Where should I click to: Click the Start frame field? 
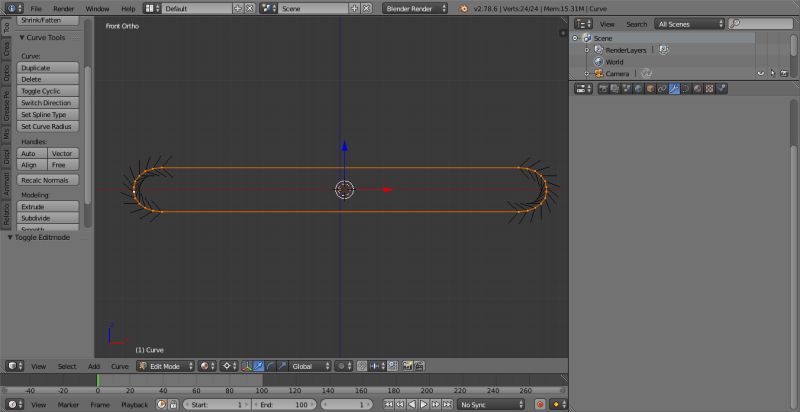pyautogui.click(x=216, y=405)
